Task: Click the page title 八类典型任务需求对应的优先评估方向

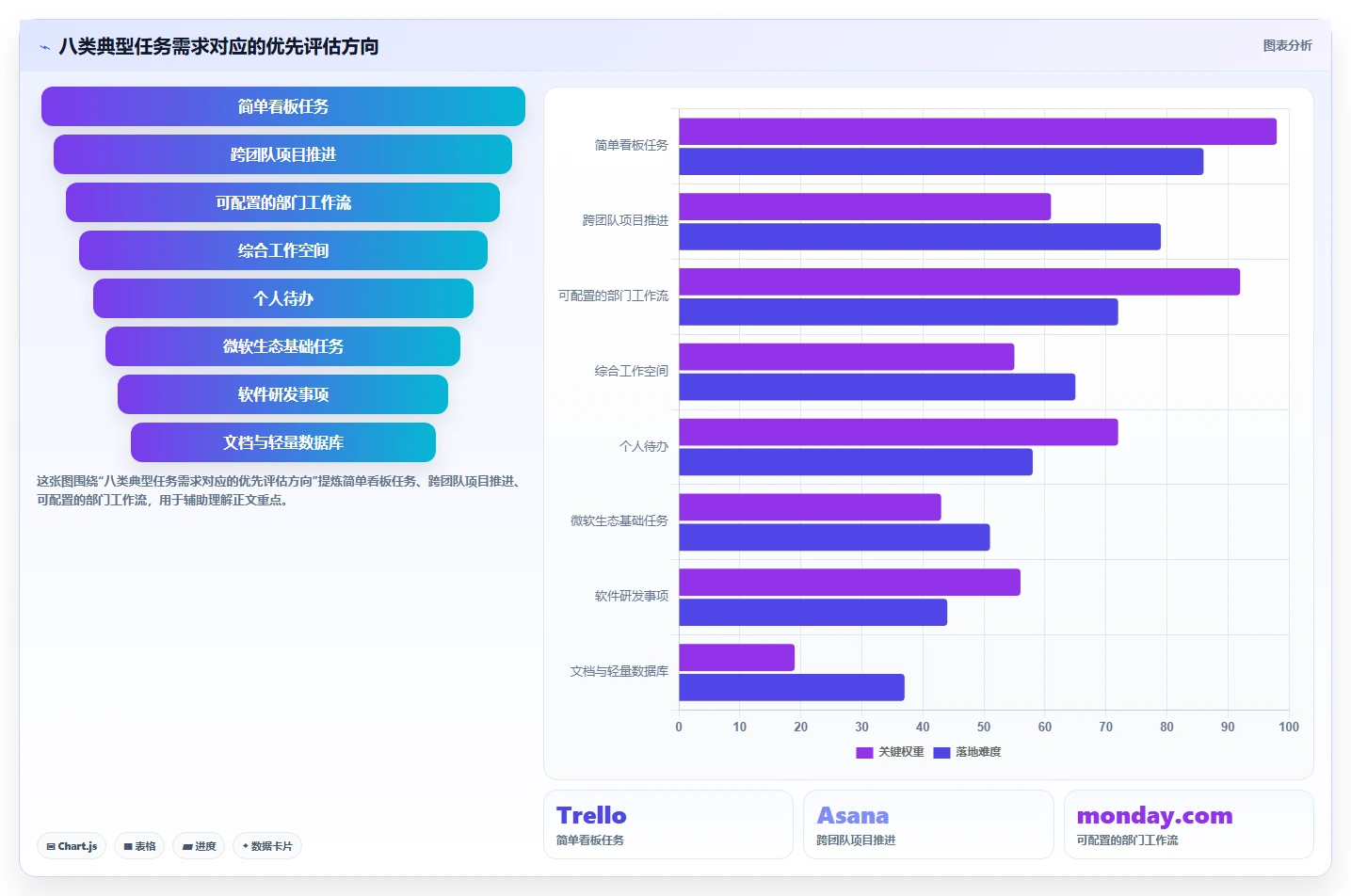Action: [x=218, y=46]
